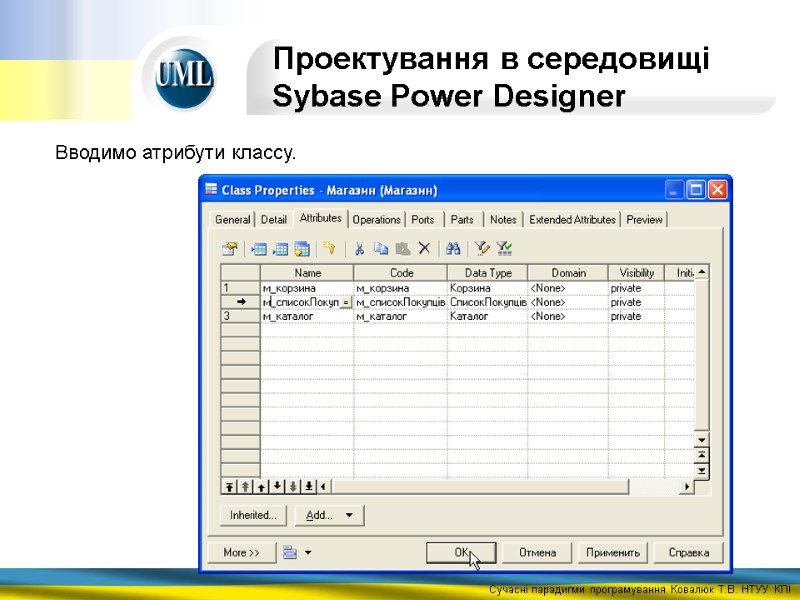
Task: Select the Copy icon on the toolbar
Action: point(380,248)
